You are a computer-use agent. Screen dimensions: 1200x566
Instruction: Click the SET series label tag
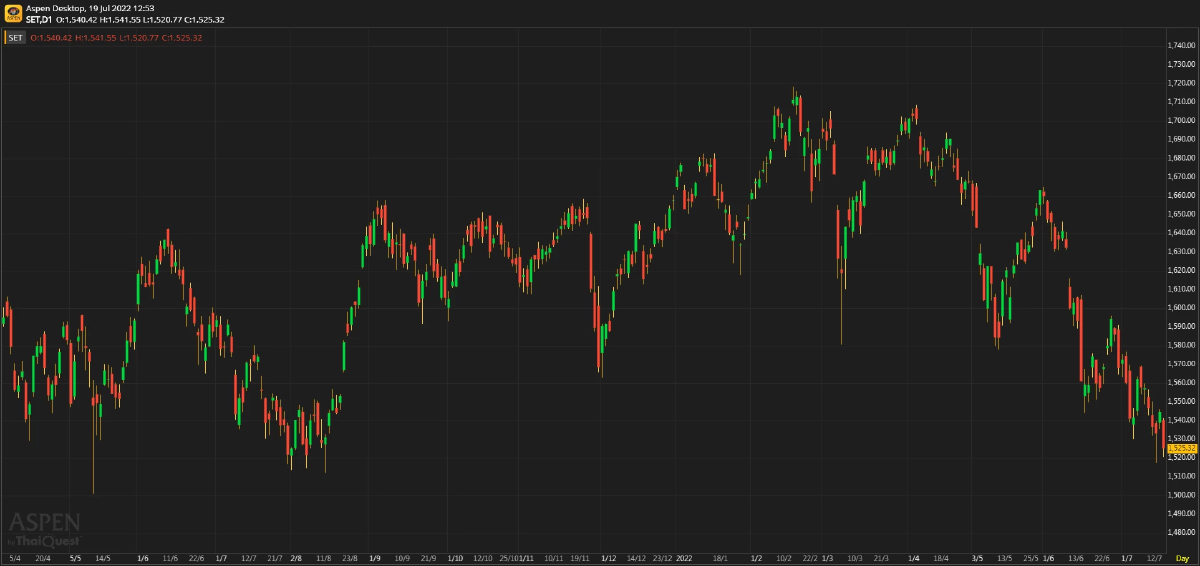coord(16,37)
